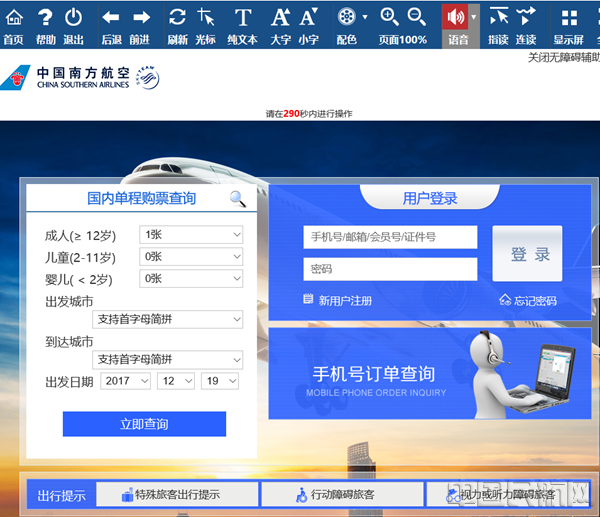This screenshot has height=517, width=600.
Task: Click the 出行提示 label
Action: (61, 496)
